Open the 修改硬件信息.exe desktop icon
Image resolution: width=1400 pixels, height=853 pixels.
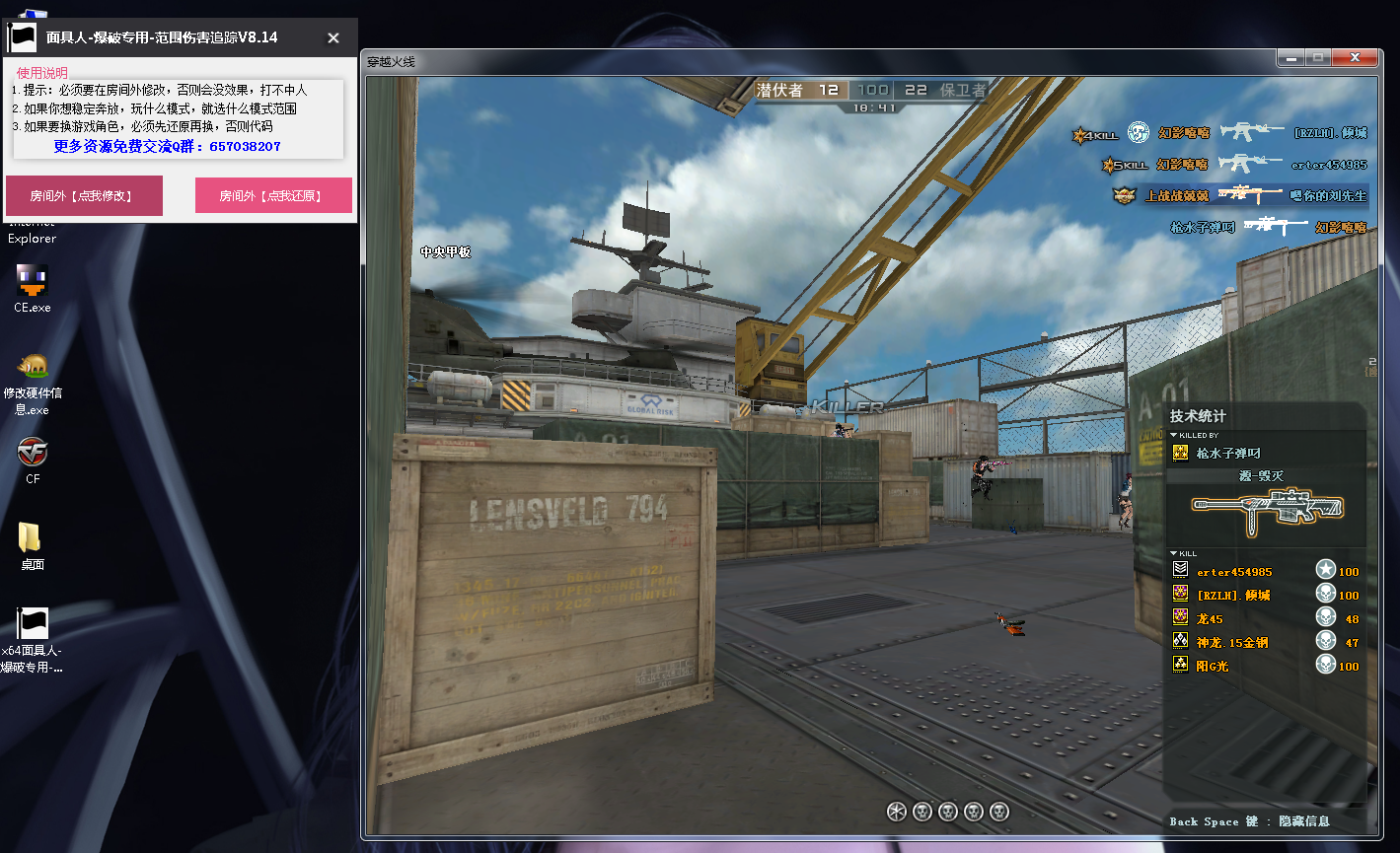[x=33, y=367]
